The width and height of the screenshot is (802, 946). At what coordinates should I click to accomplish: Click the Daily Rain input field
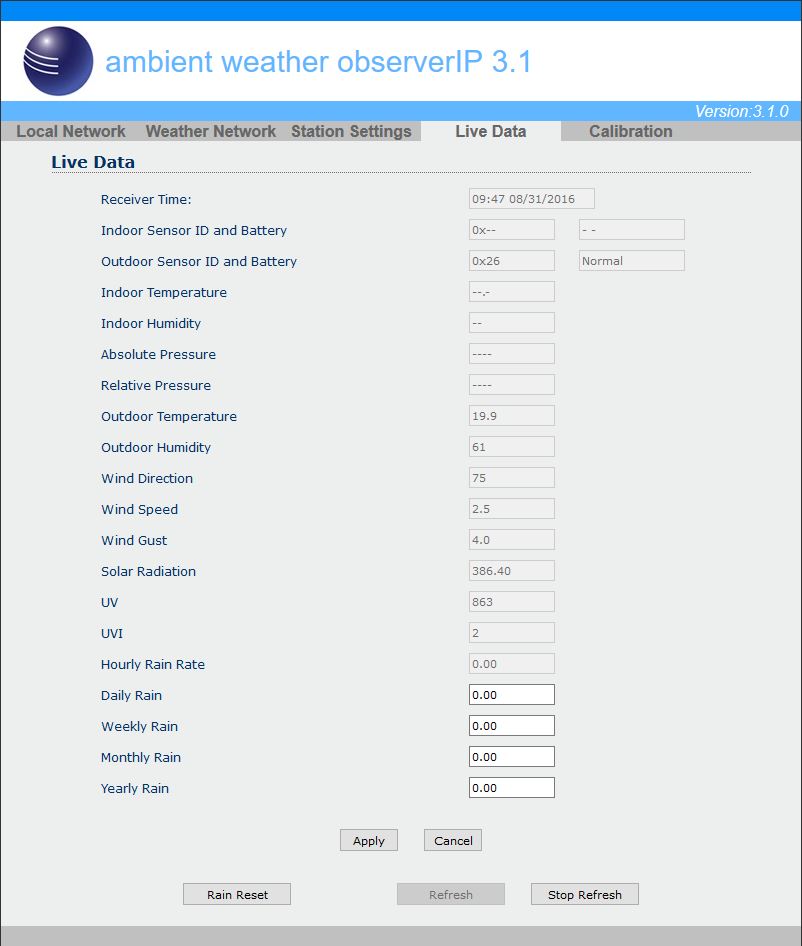(512, 694)
